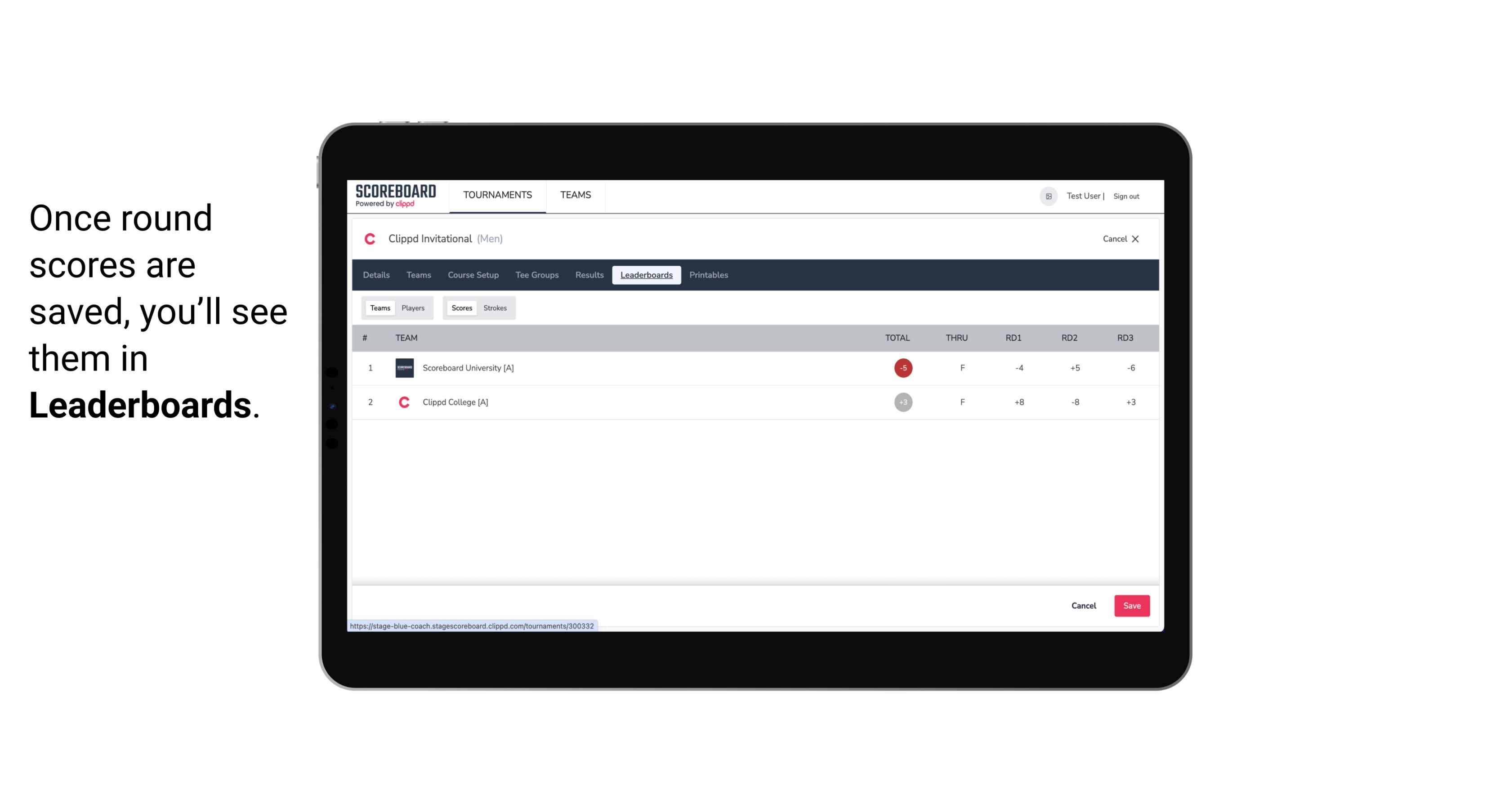Click the Scores filter button
The image size is (1509, 812).
coord(462,308)
